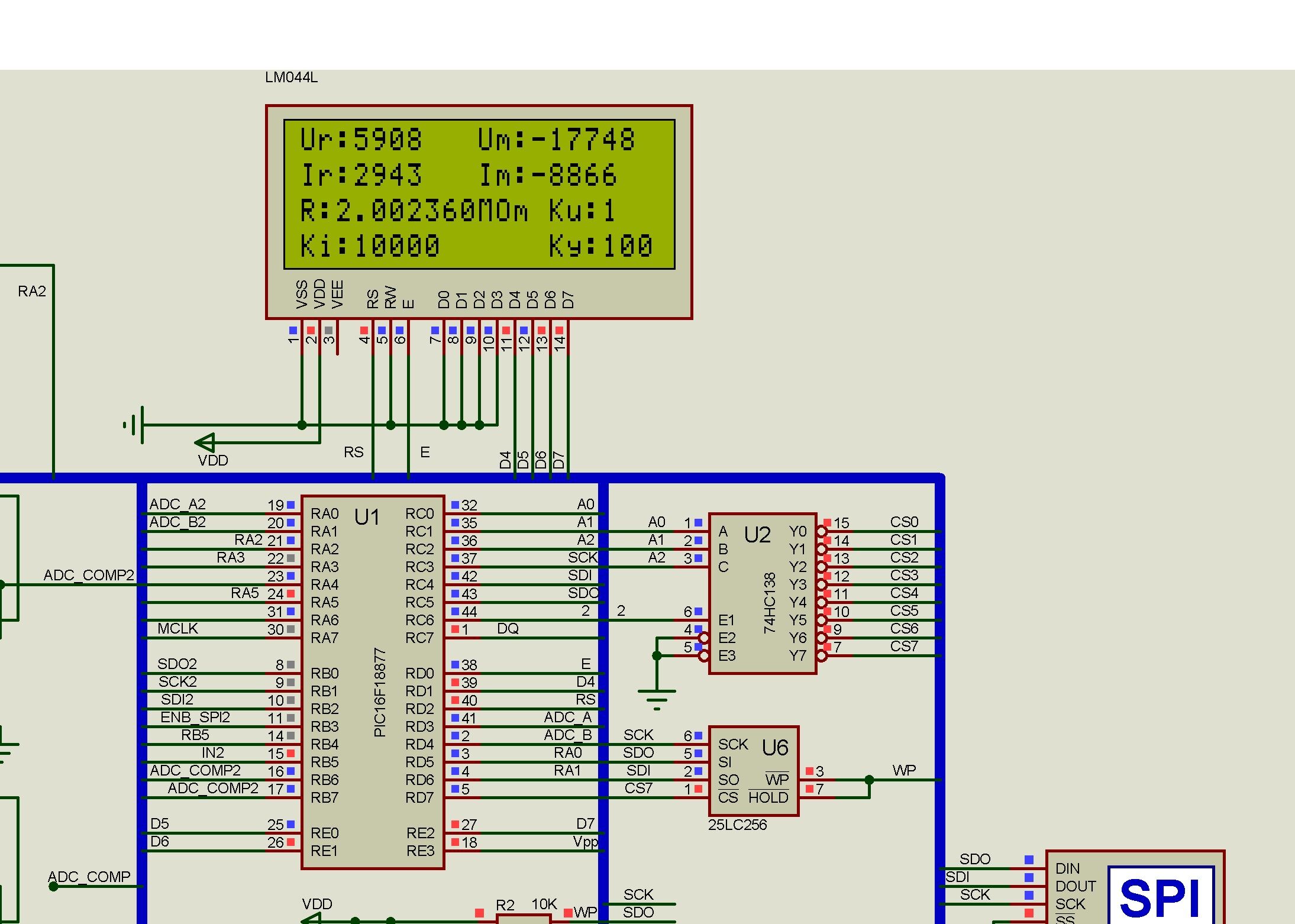The image size is (1295, 924).
Task: Click the U6 reference designator
Action: pyautogui.click(x=775, y=748)
